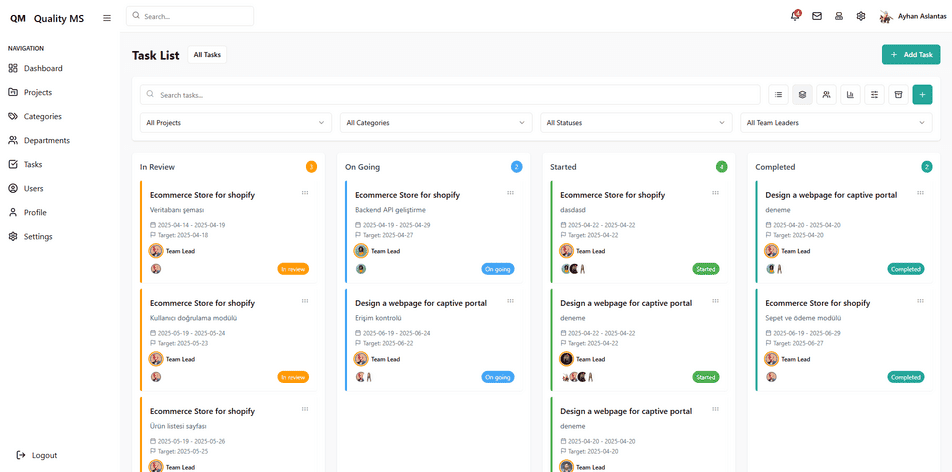Expand the All Projects dropdown
This screenshot has width=952, height=472.
[236, 123]
